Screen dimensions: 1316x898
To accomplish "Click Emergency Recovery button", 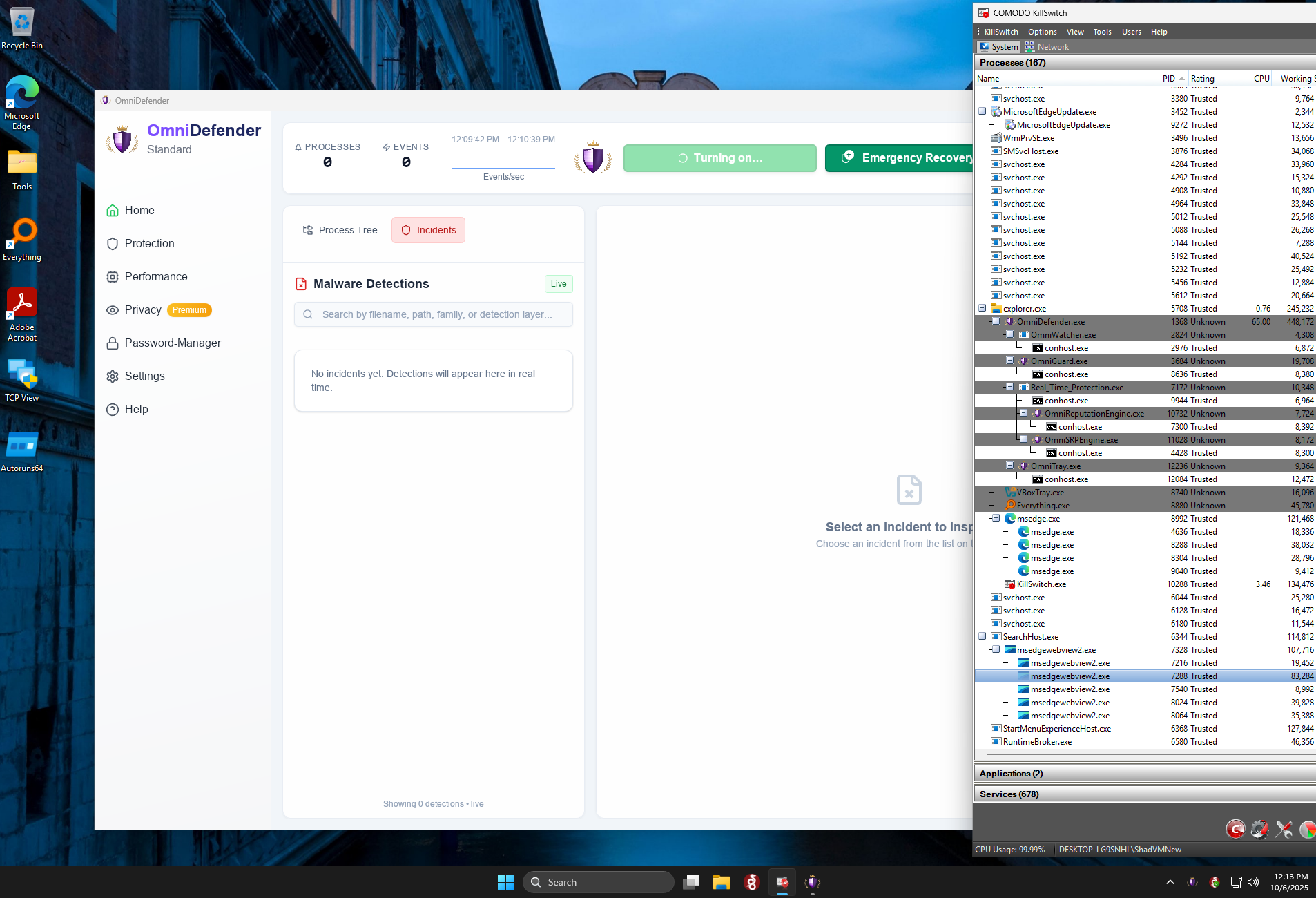I will (899, 158).
